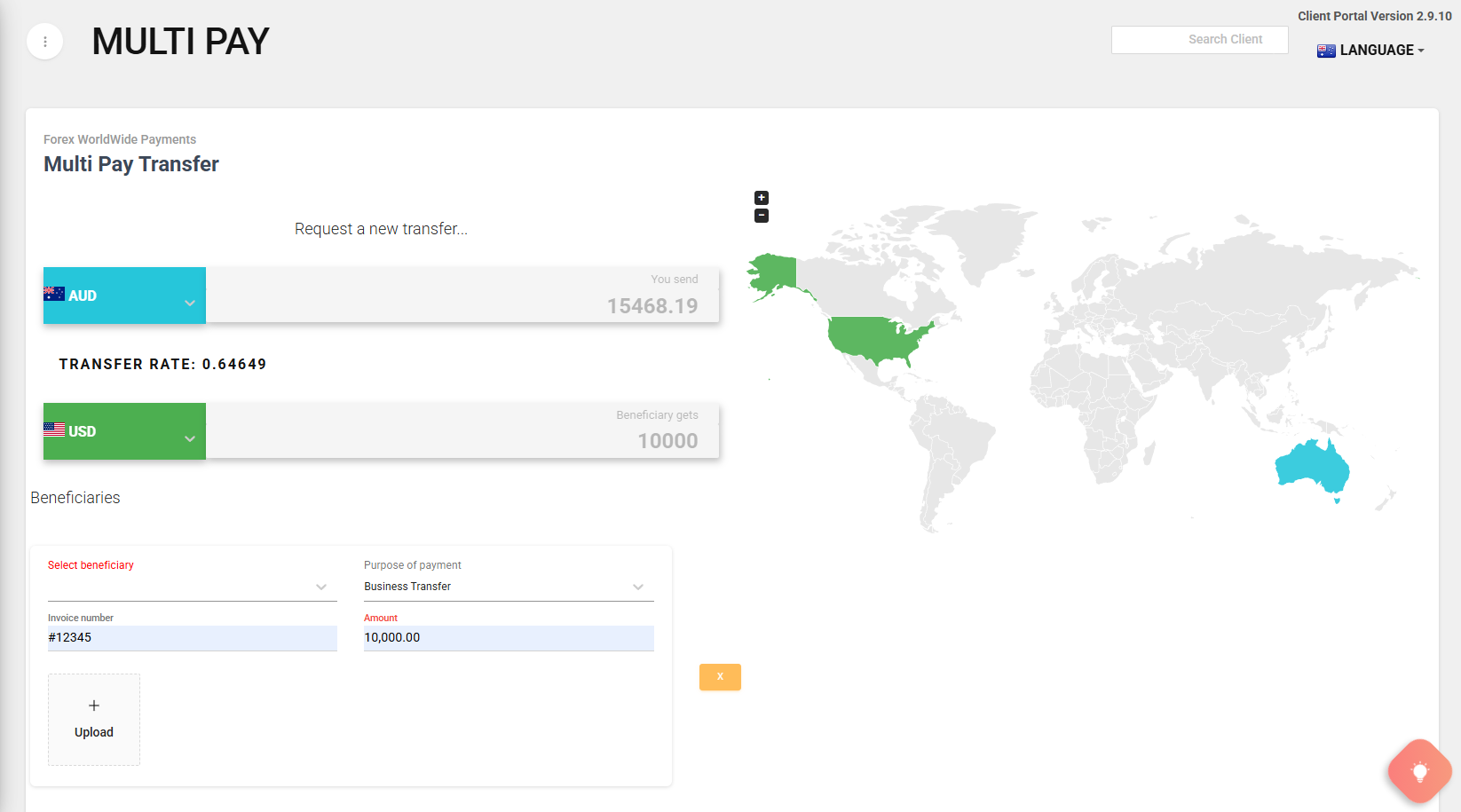Viewport: 1461px width, 812px height.
Task: Click the Invoice number field
Action: (x=192, y=637)
